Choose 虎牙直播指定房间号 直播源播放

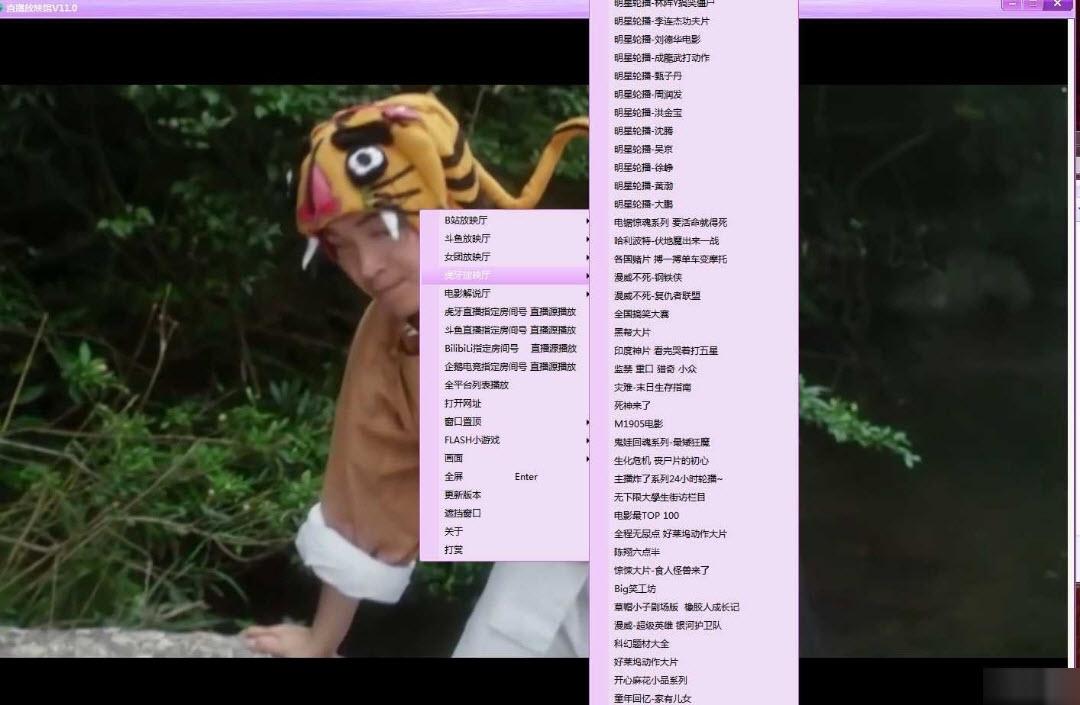point(505,312)
